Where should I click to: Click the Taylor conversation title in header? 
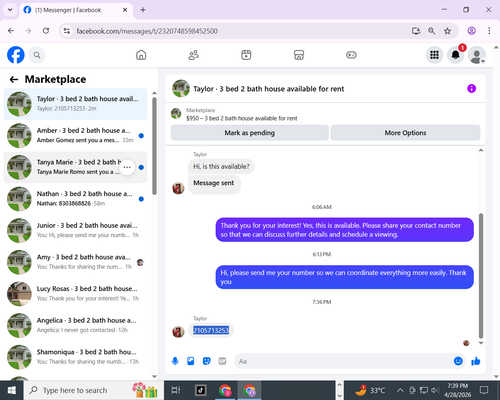click(x=268, y=89)
